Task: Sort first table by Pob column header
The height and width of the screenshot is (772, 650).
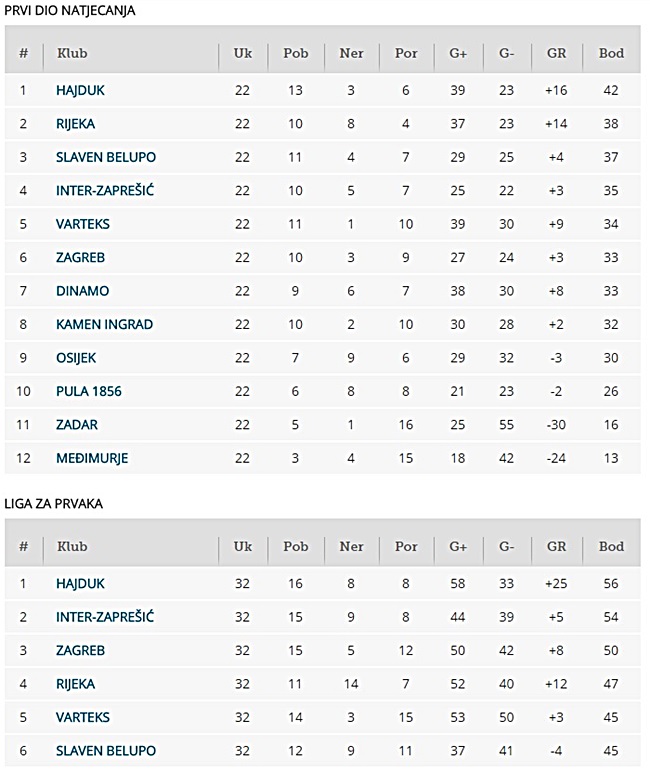Action: [295, 53]
